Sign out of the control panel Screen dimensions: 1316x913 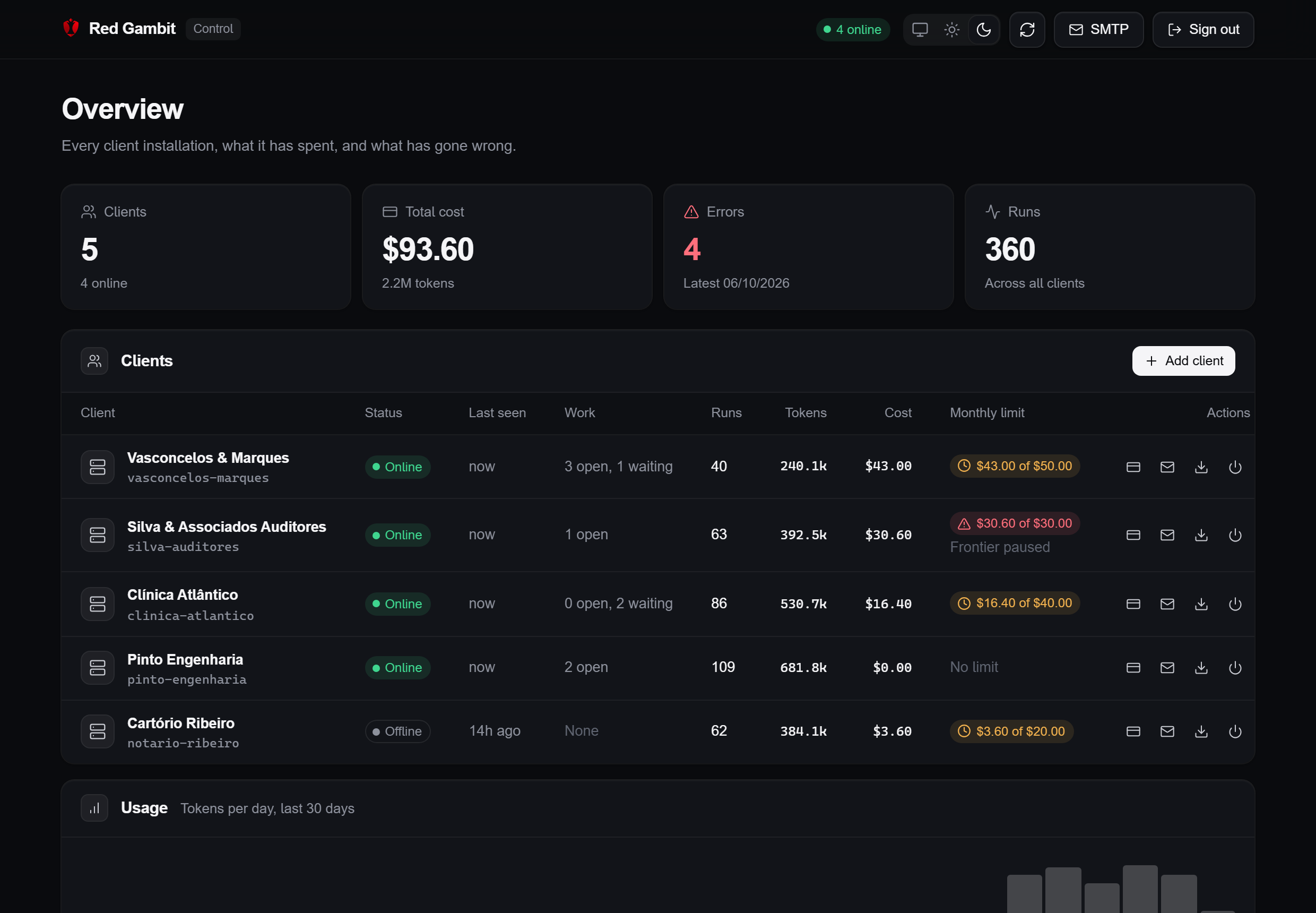(x=1204, y=30)
